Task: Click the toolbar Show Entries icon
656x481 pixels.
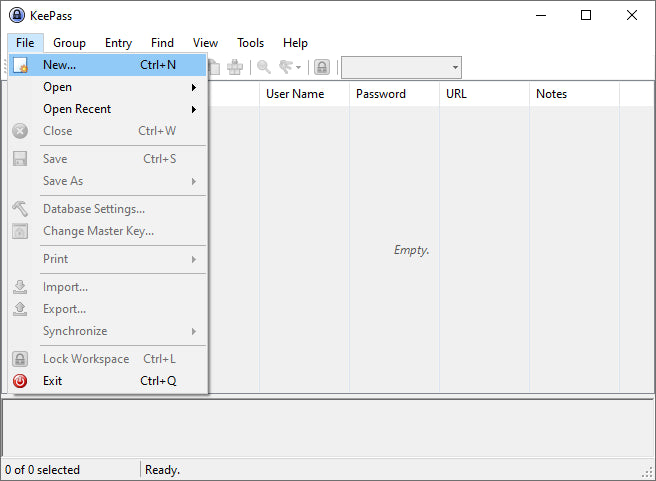Action: click(286, 67)
